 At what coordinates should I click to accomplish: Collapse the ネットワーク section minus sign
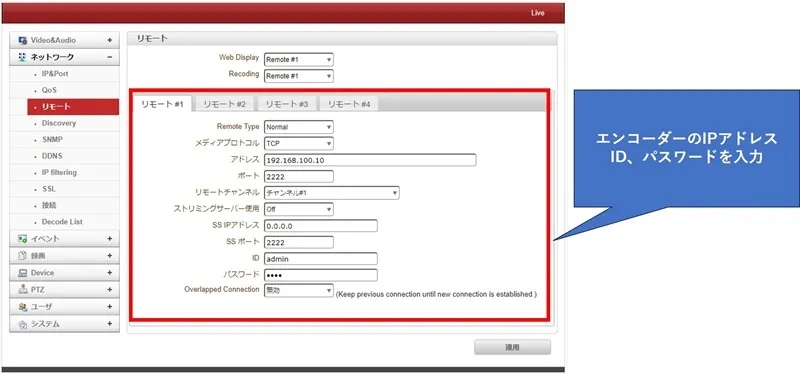(110, 57)
